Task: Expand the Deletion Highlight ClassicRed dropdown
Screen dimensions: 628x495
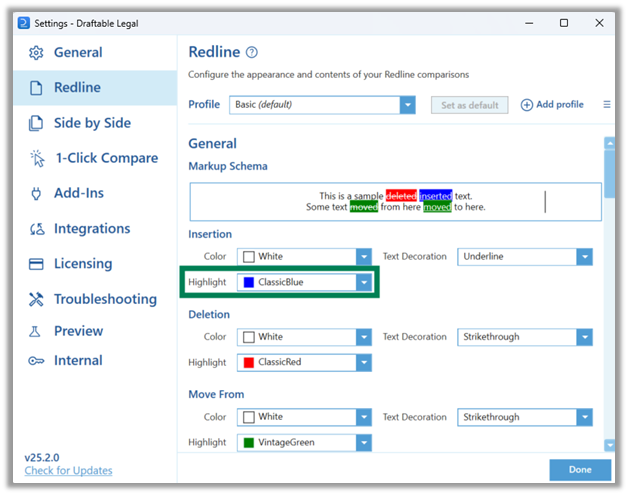Action: tap(364, 362)
